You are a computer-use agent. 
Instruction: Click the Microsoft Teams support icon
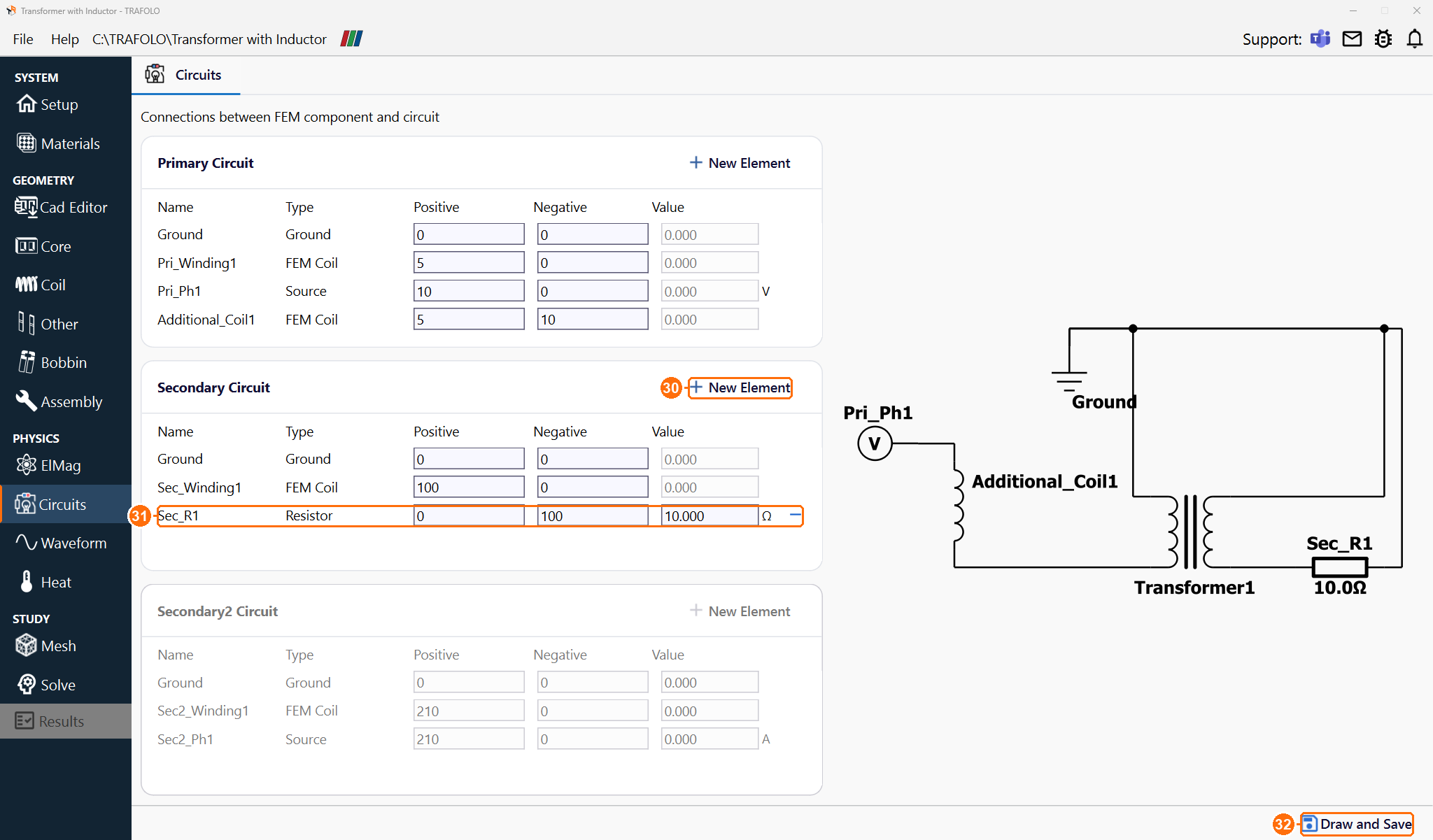point(1320,38)
